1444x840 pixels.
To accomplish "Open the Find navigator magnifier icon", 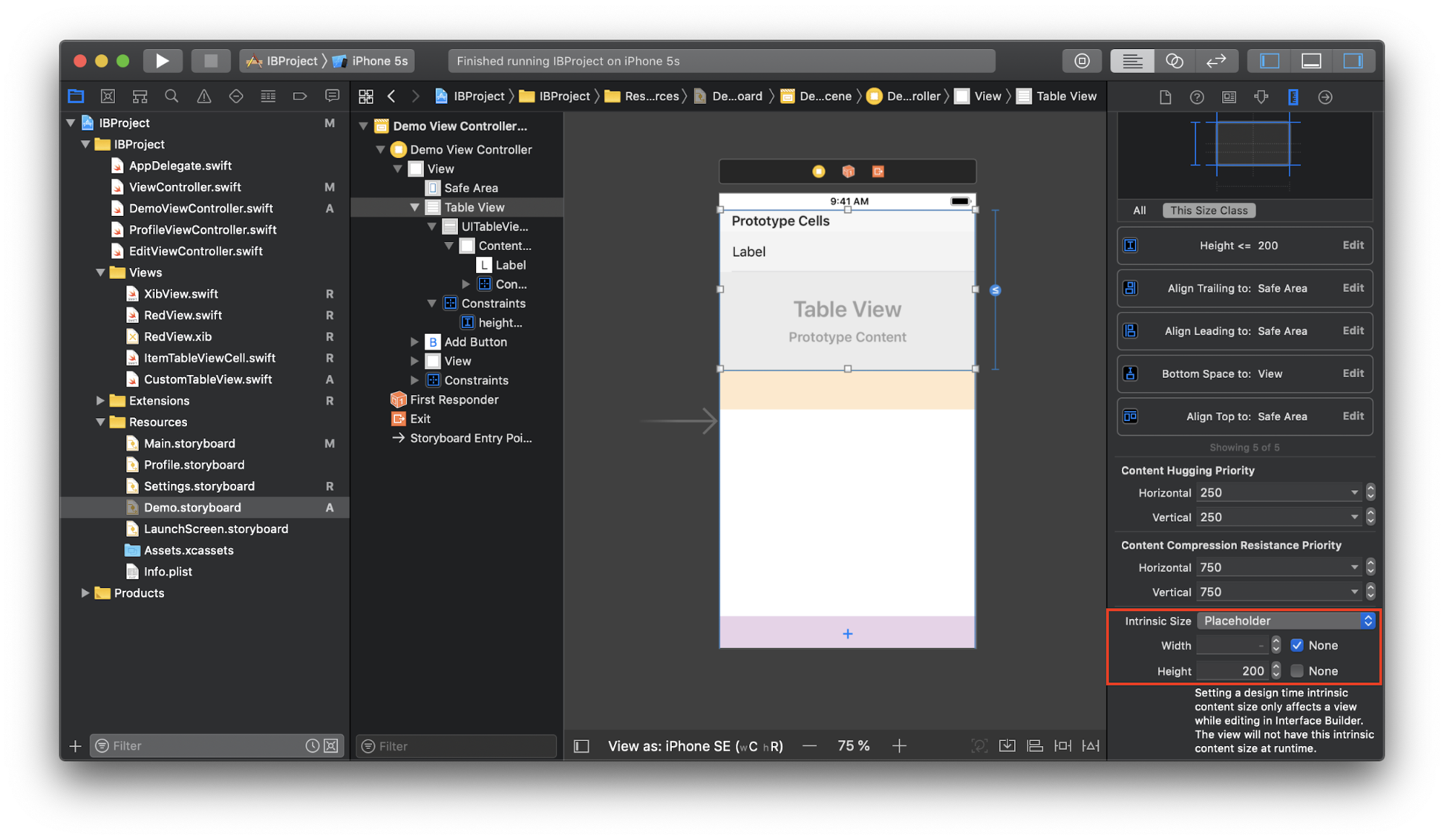I will tap(171, 96).
